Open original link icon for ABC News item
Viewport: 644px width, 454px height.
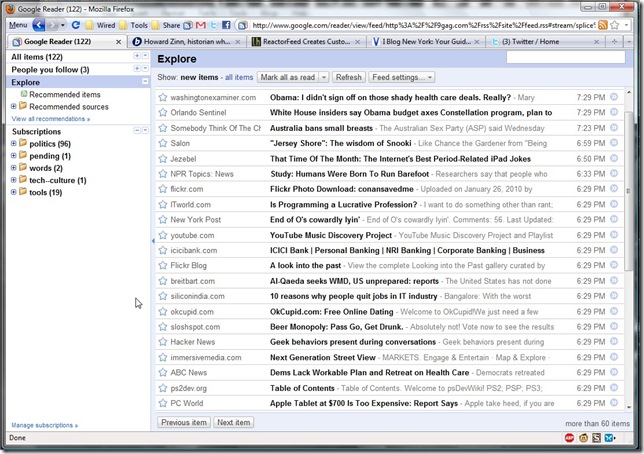click(614, 372)
